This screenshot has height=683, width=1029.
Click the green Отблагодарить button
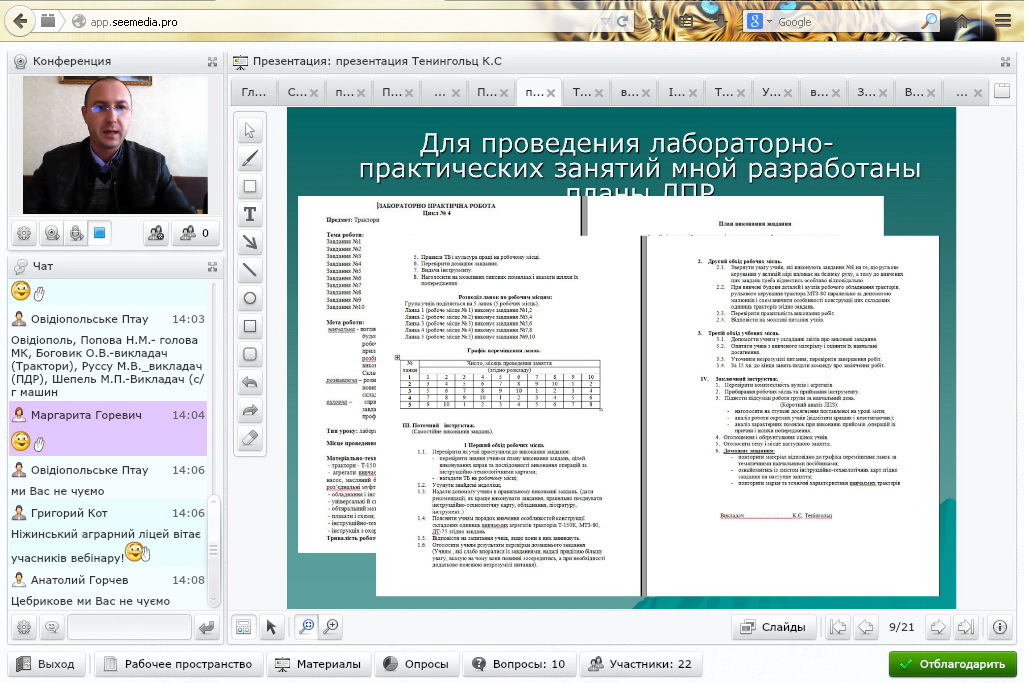pyautogui.click(x=952, y=664)
